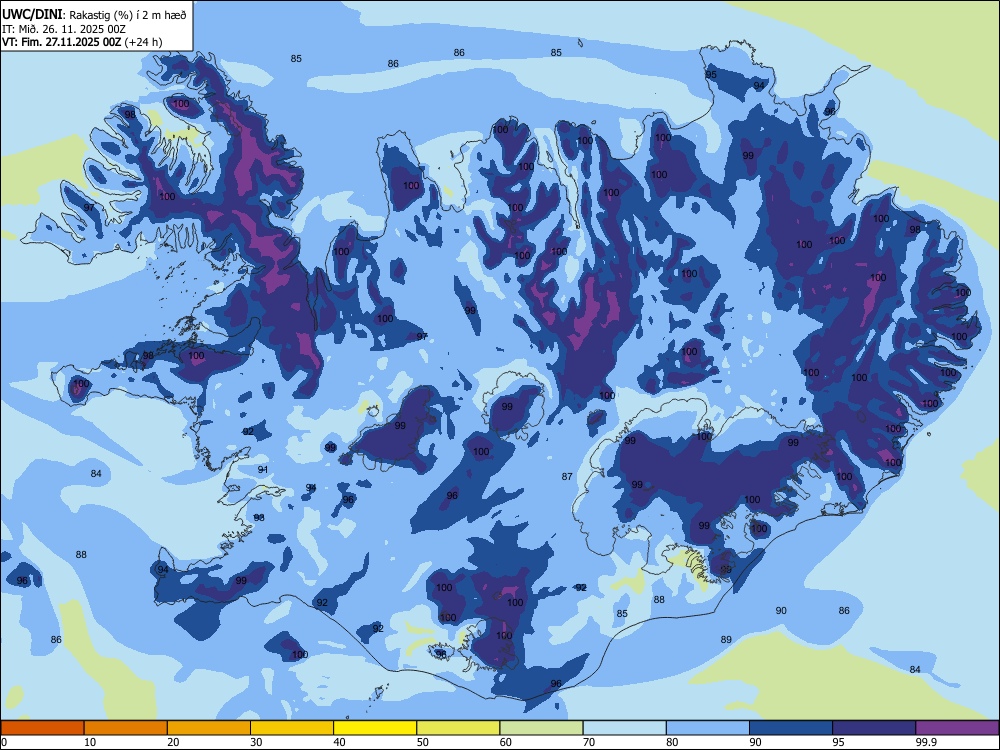
Task: Pick the purple above-99.9 legend band
Action: (957, 728)
